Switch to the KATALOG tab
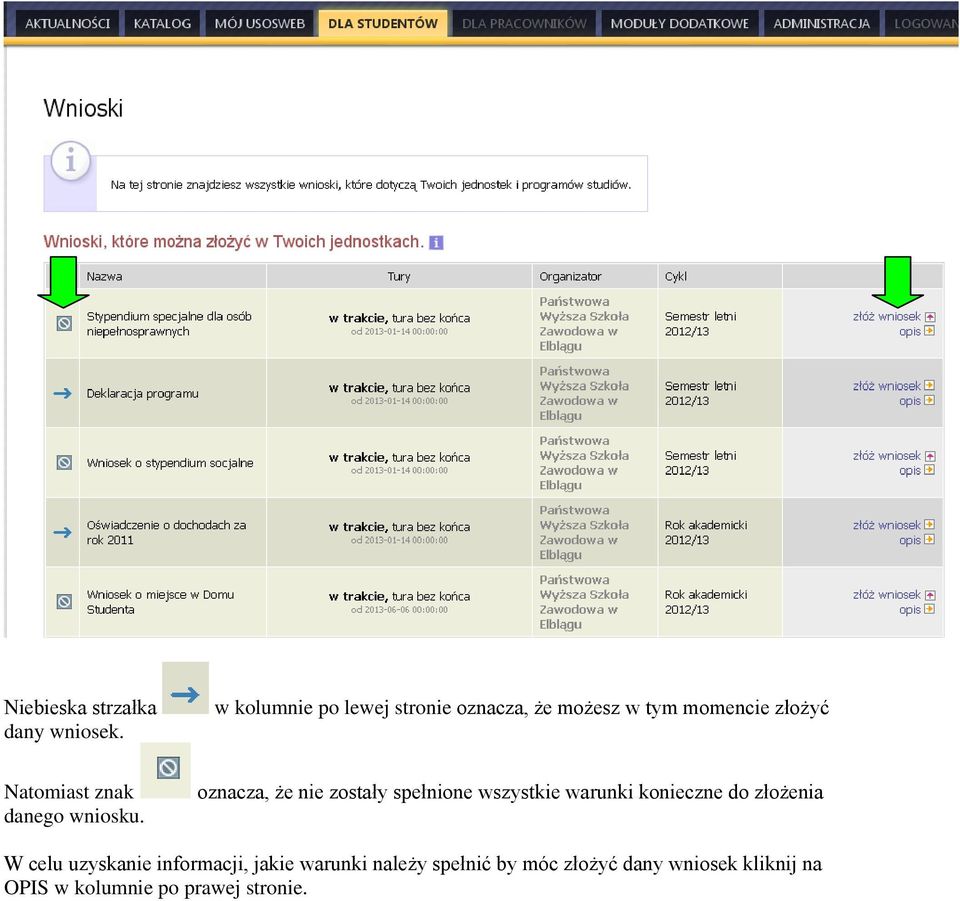 point(162,23)
